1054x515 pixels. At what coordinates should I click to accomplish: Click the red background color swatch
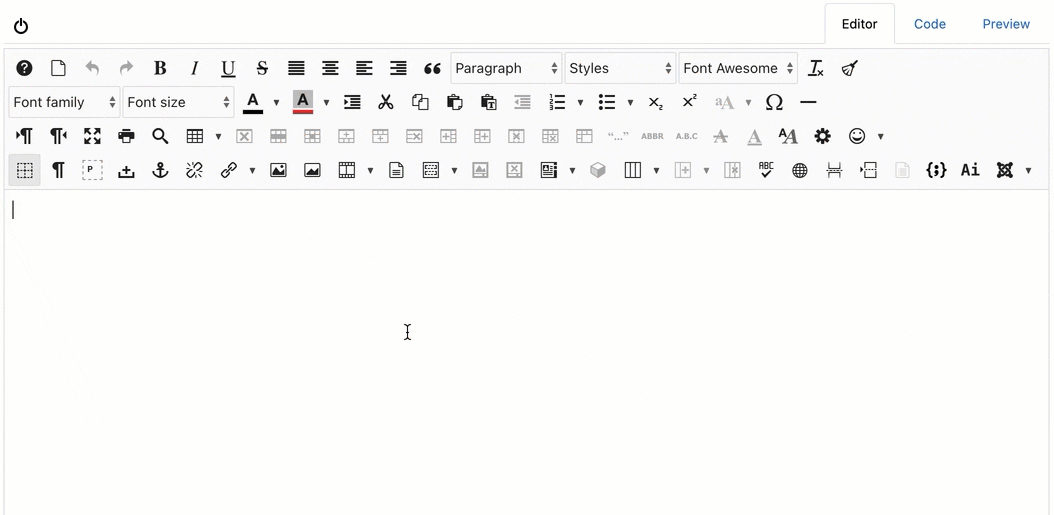pyautogui.click(x=303, y=102)
